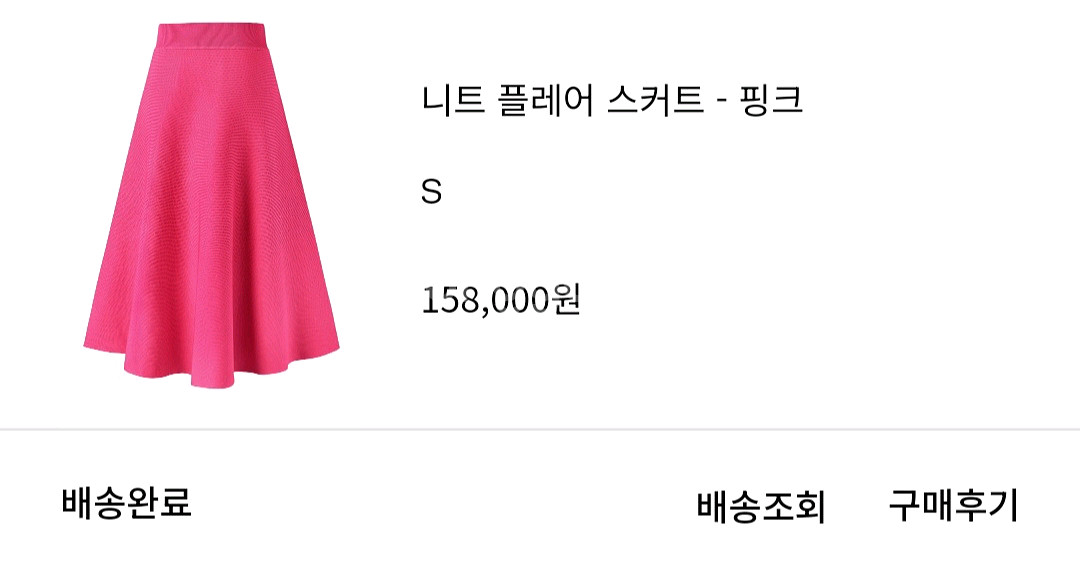
Task: Track shipment via 배송조회
Action: (760, 507)
